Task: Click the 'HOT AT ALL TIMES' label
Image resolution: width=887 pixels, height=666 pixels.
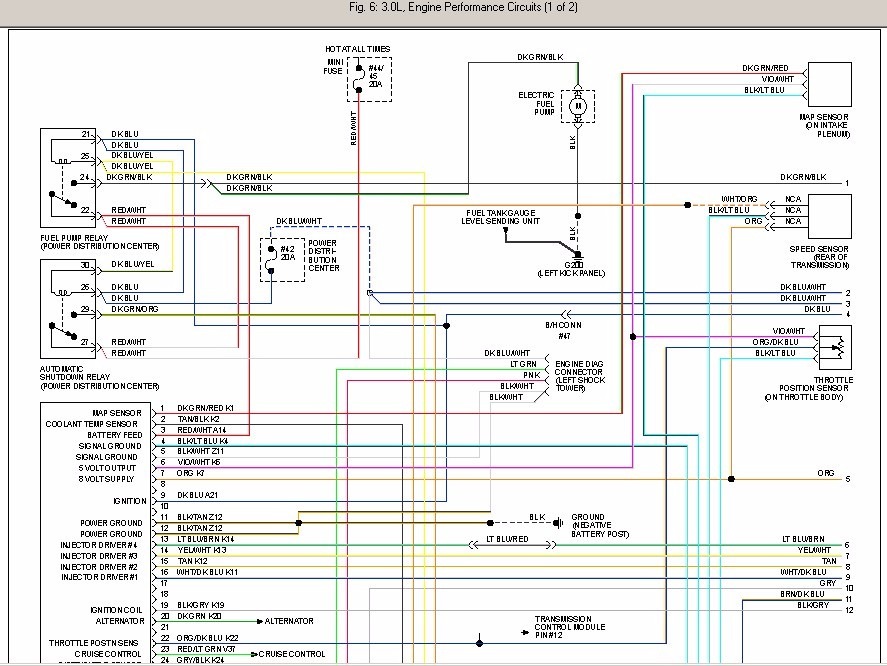Action: (358, 49)
